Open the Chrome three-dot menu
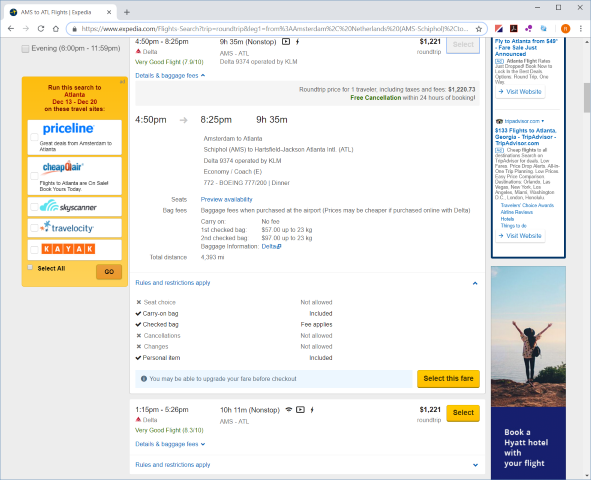This screenshot has height=480, width=591. point(580,29)
